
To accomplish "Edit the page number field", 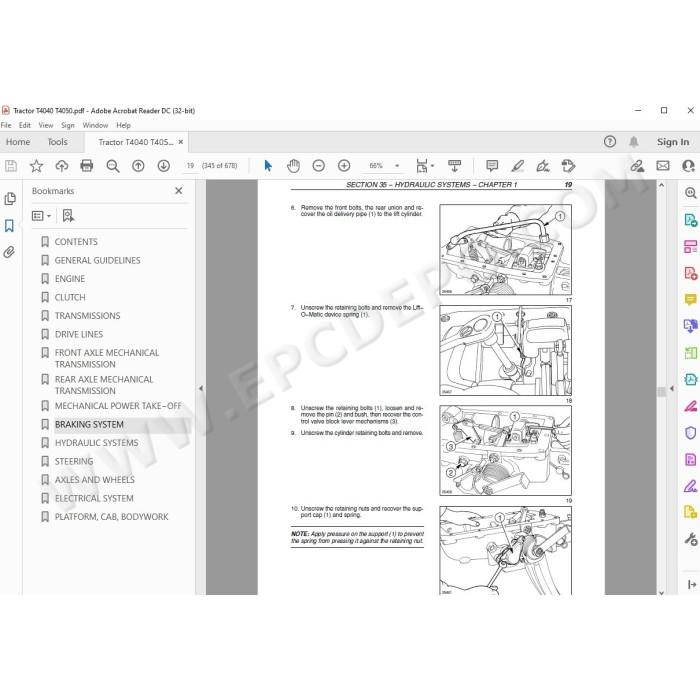I will pos(190,166).
